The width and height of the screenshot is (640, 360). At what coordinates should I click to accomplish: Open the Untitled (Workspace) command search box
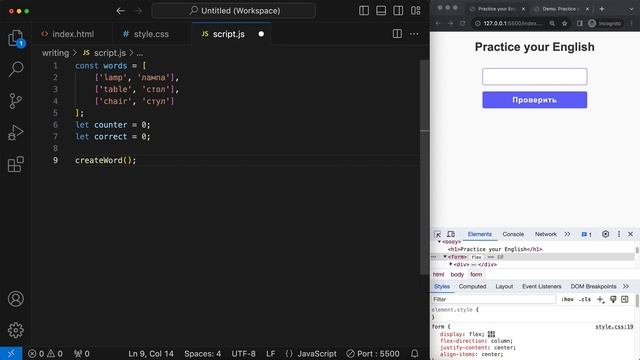[234, 11]
